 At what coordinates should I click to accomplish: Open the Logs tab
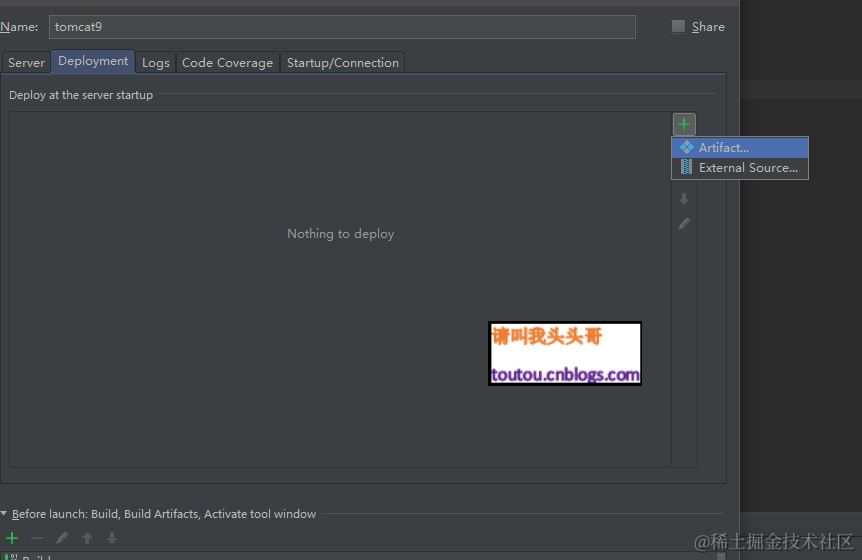point(156,63)
